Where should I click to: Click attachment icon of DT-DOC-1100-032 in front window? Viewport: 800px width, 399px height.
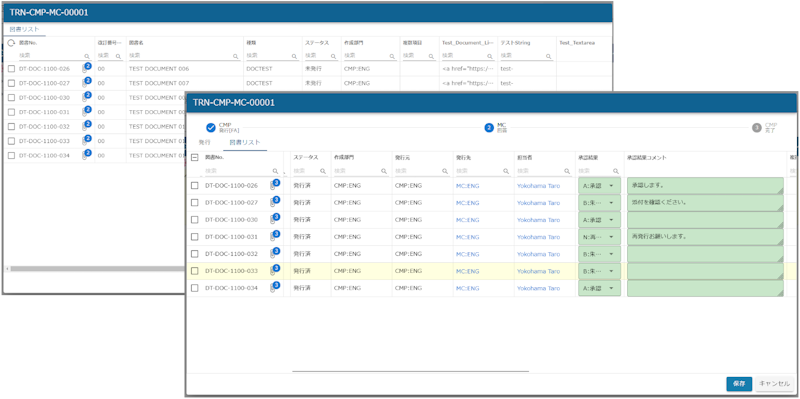click(275, 253)
